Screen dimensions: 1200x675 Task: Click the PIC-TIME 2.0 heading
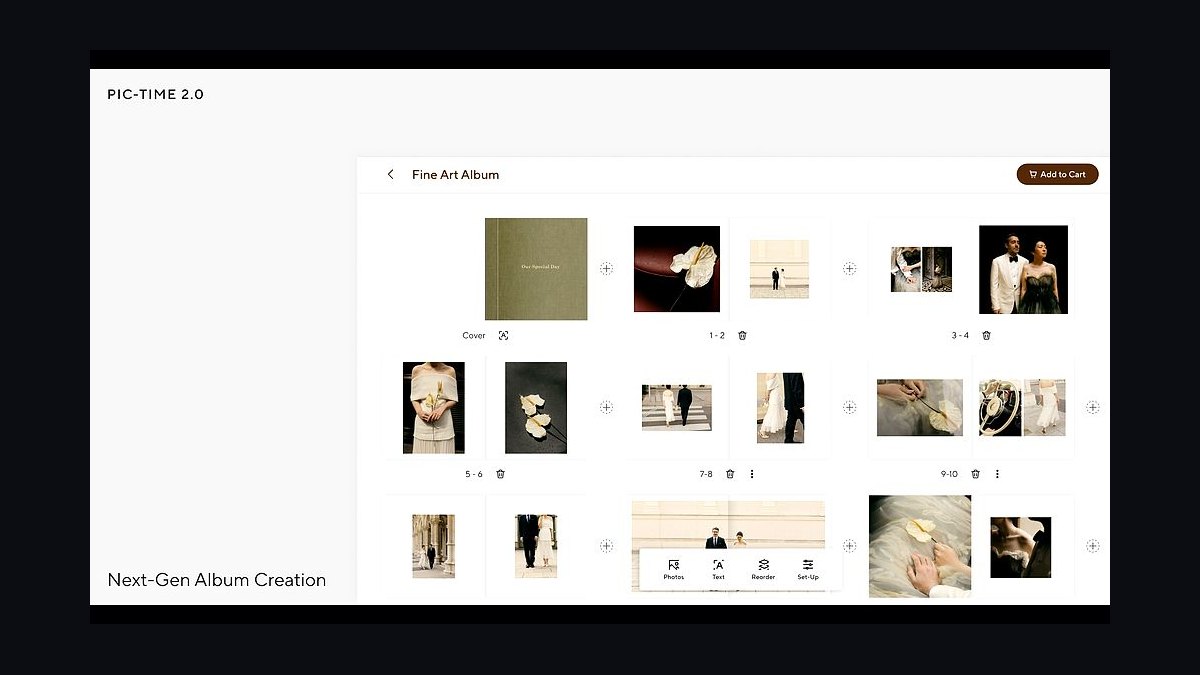point(155,94)
